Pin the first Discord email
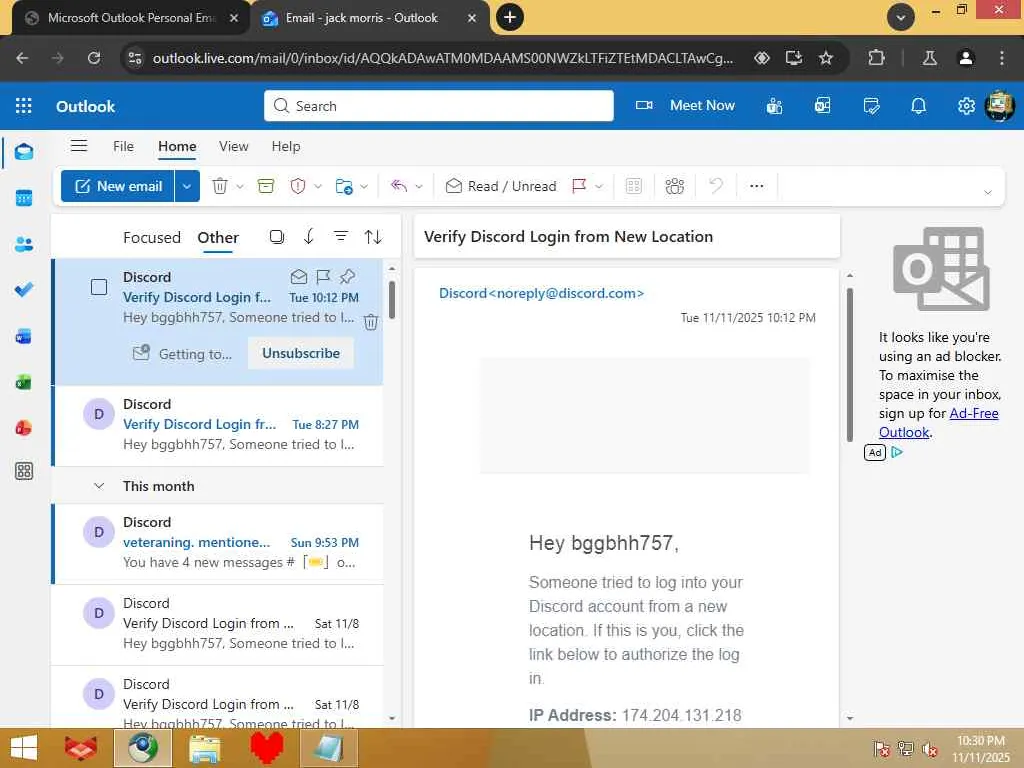 click(347, 276)
